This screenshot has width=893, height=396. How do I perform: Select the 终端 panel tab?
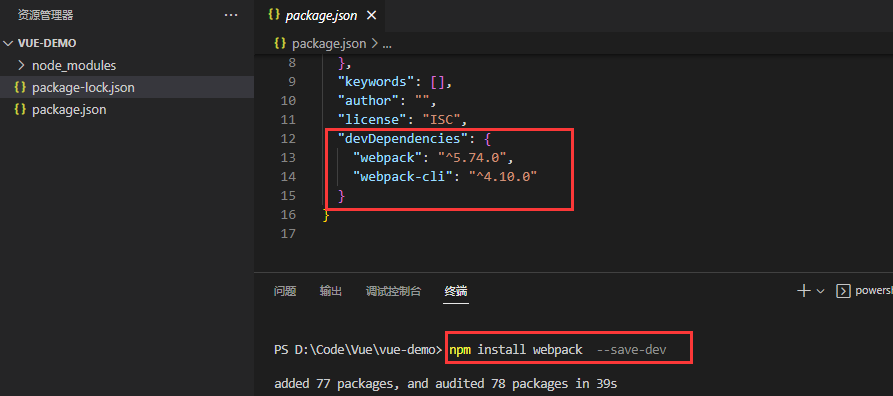click(x=456, y=291)
